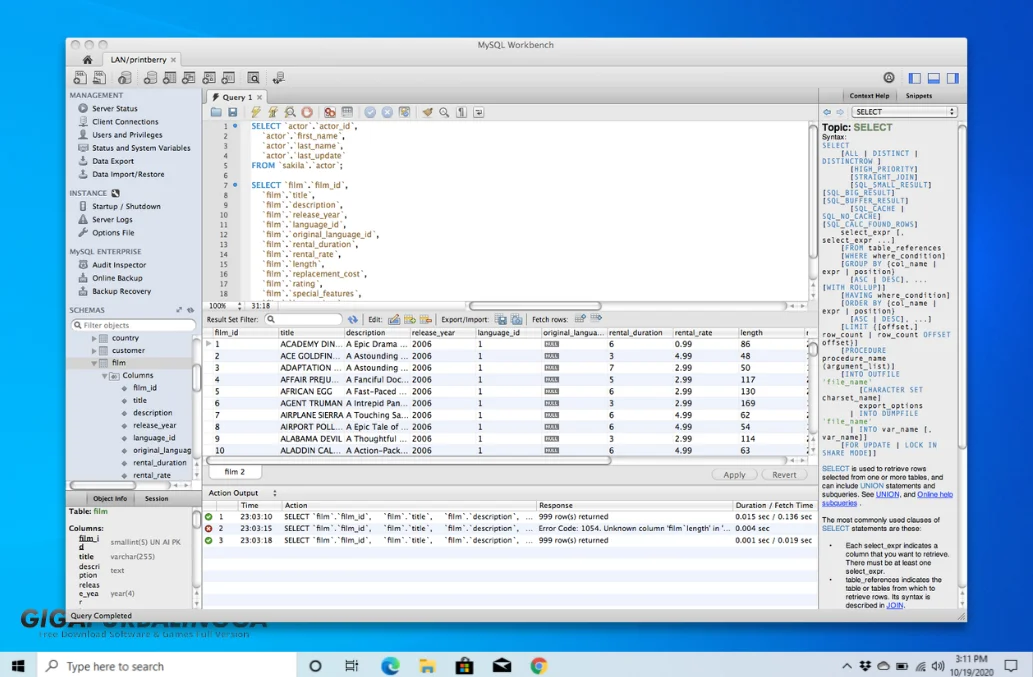The width and height of the screenshot is (1033, 677).
Task: Refresh result set arrows icon
Action: click(353, 319)
